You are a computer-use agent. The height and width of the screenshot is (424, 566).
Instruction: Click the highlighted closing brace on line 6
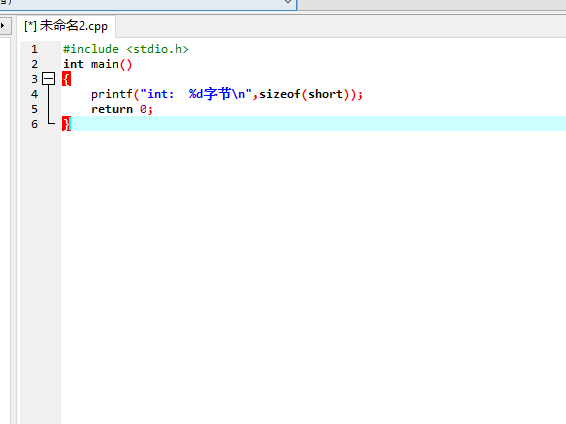66,124
